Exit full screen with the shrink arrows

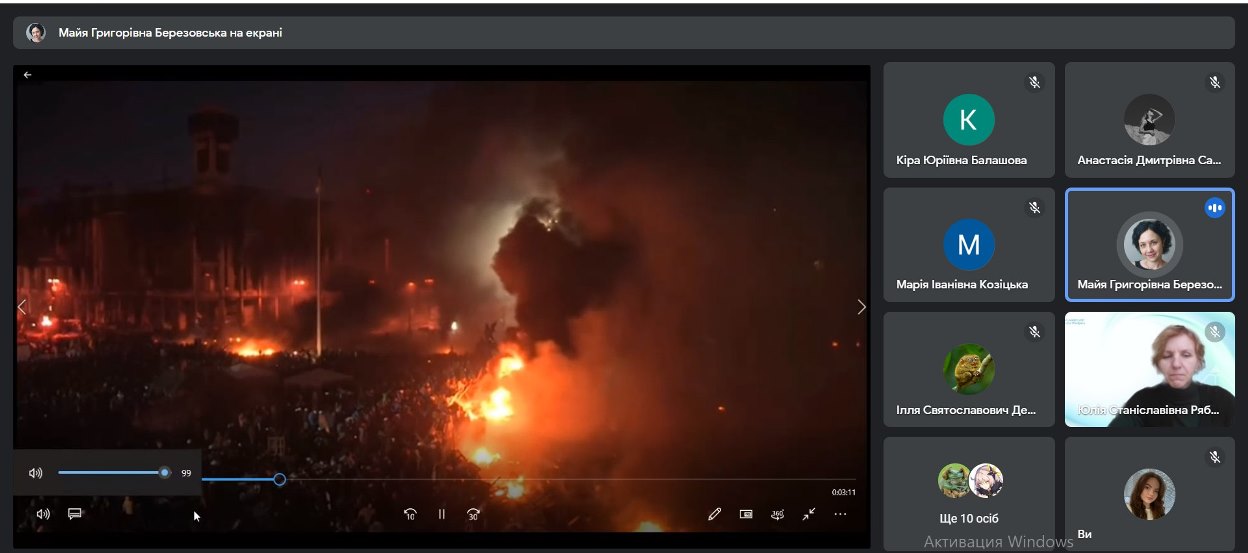tap(809, 514)
